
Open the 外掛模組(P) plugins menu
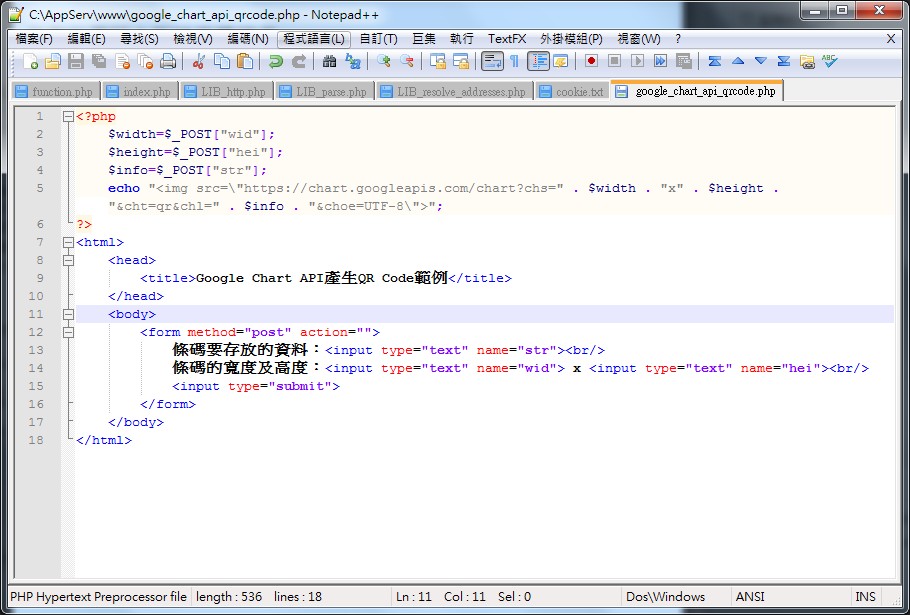pos(571,39)
